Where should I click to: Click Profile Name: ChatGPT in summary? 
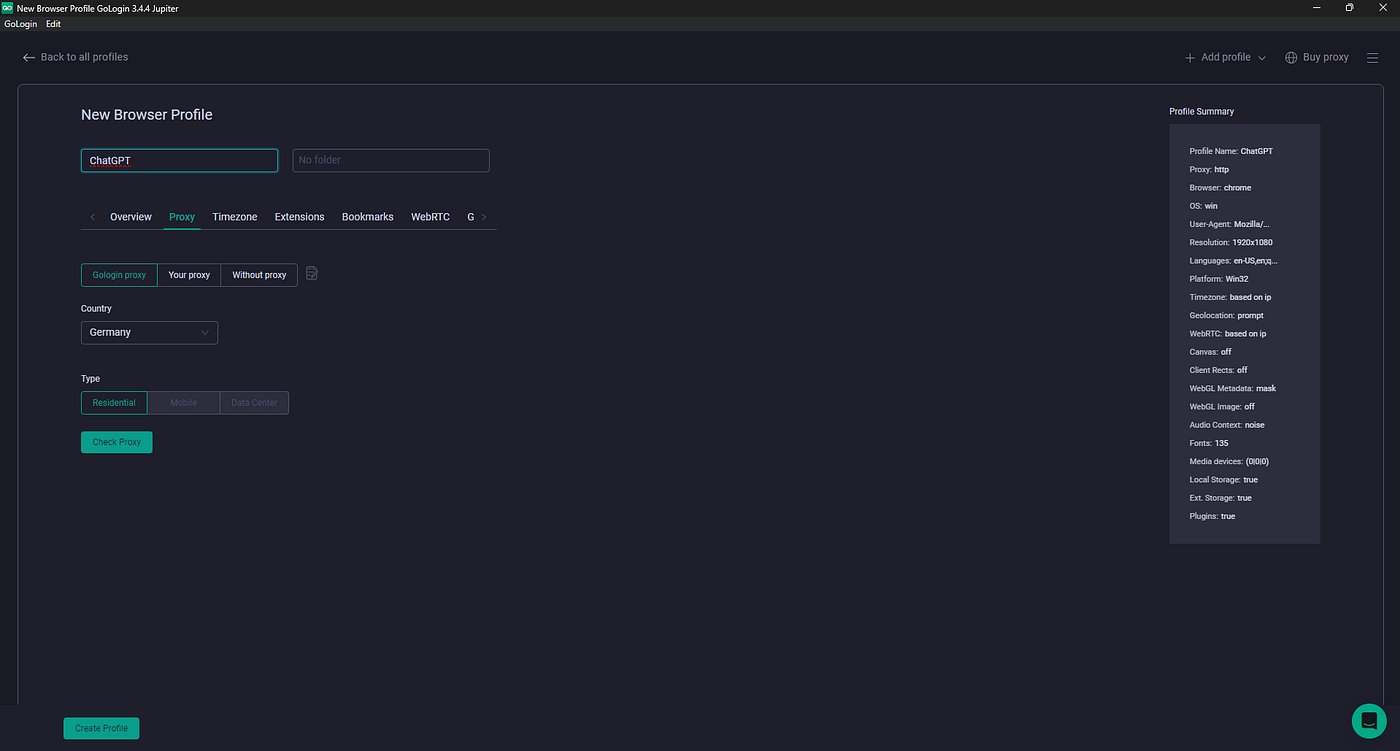tap(1231, 151)
